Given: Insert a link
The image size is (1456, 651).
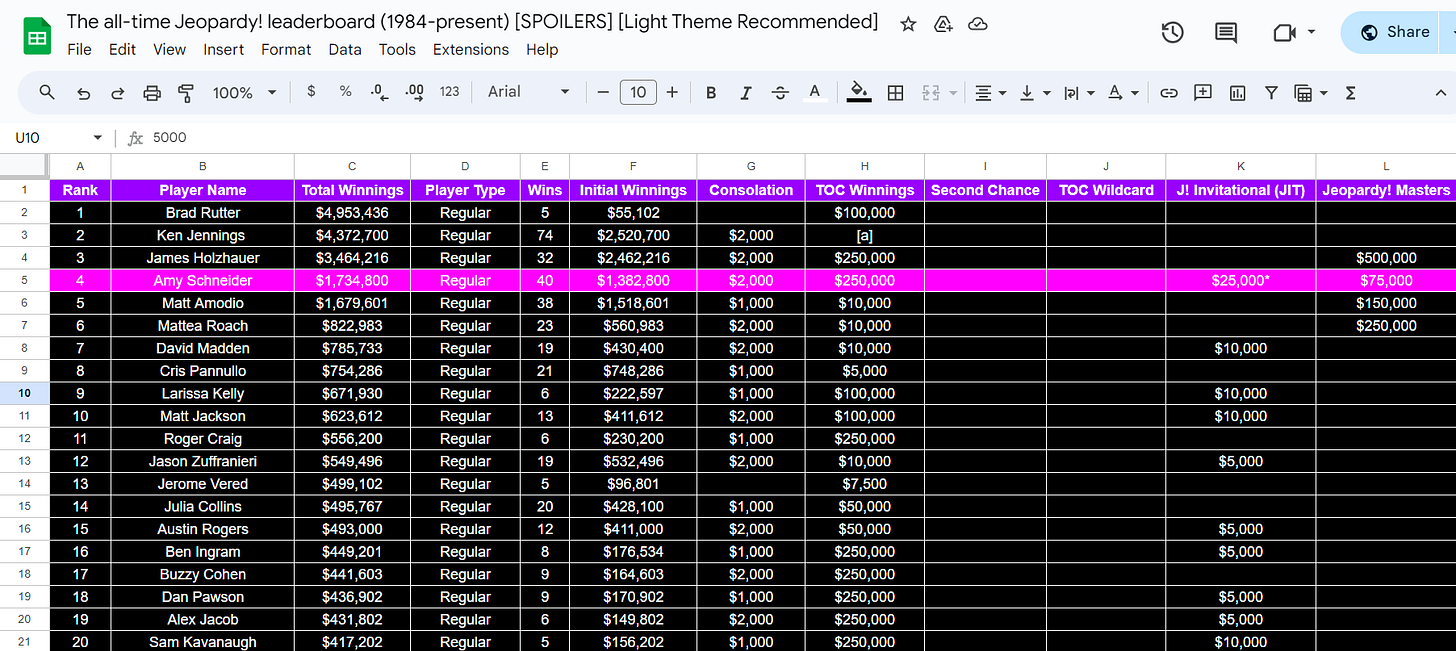Looking at the screenshot, I should click(1168, 92).
